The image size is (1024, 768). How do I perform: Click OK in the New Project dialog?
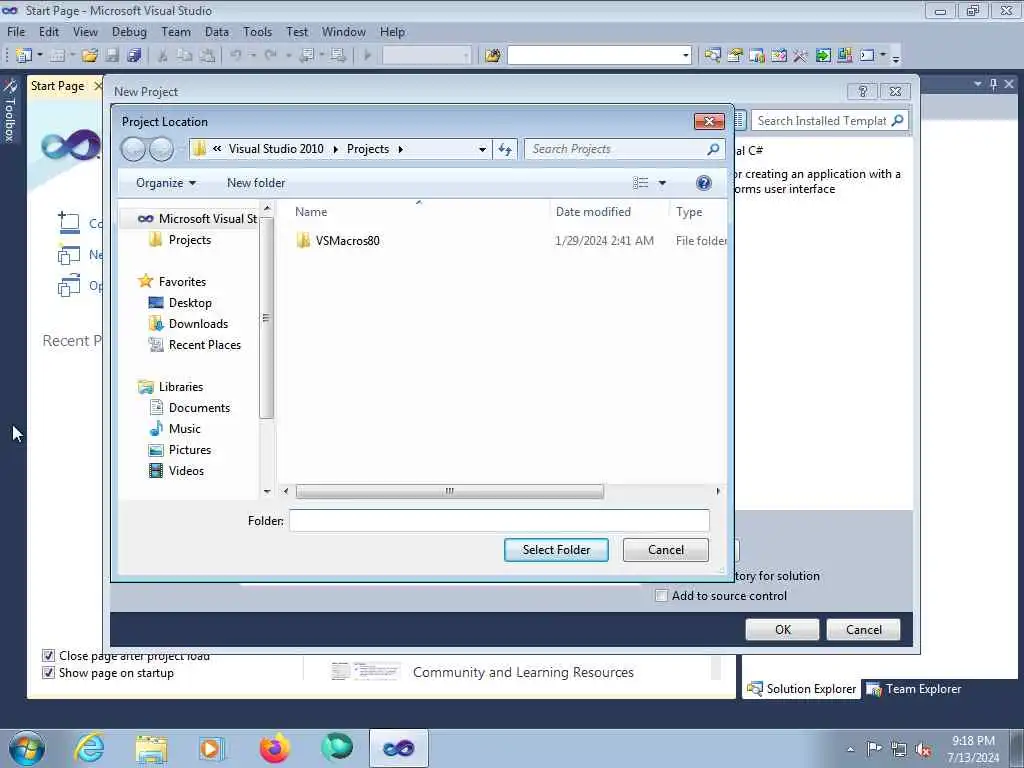coord(782,630)
